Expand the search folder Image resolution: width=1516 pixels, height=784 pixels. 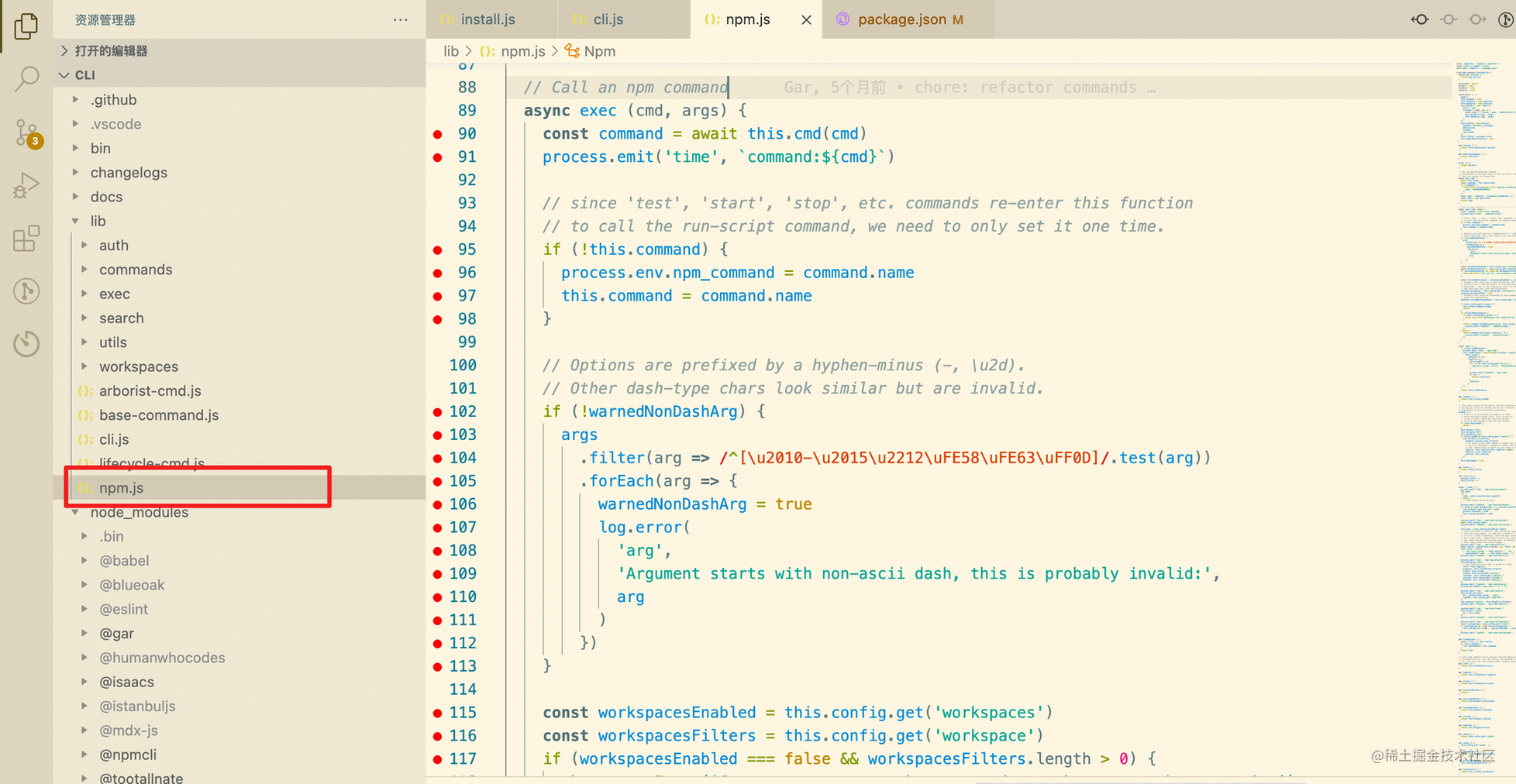[x=122, y=318]
